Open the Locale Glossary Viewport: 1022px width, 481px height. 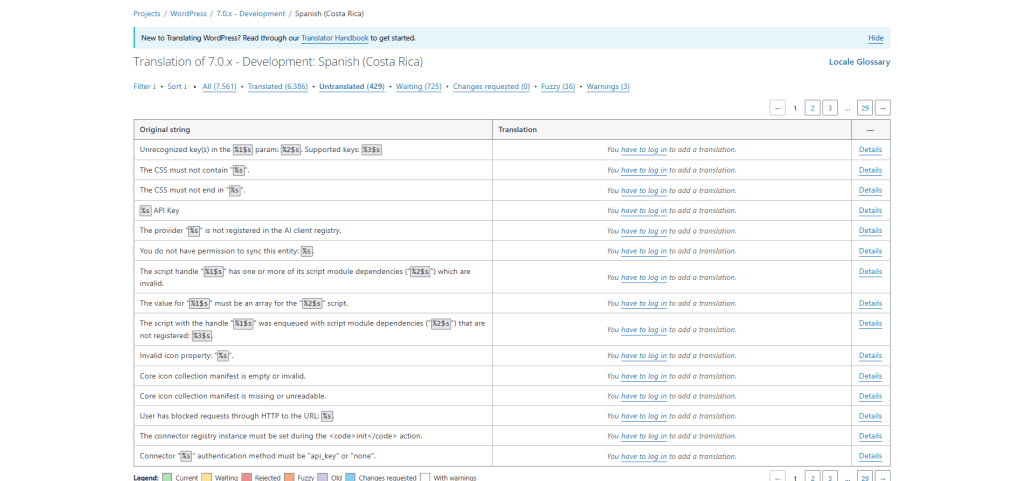click(859, 62)
